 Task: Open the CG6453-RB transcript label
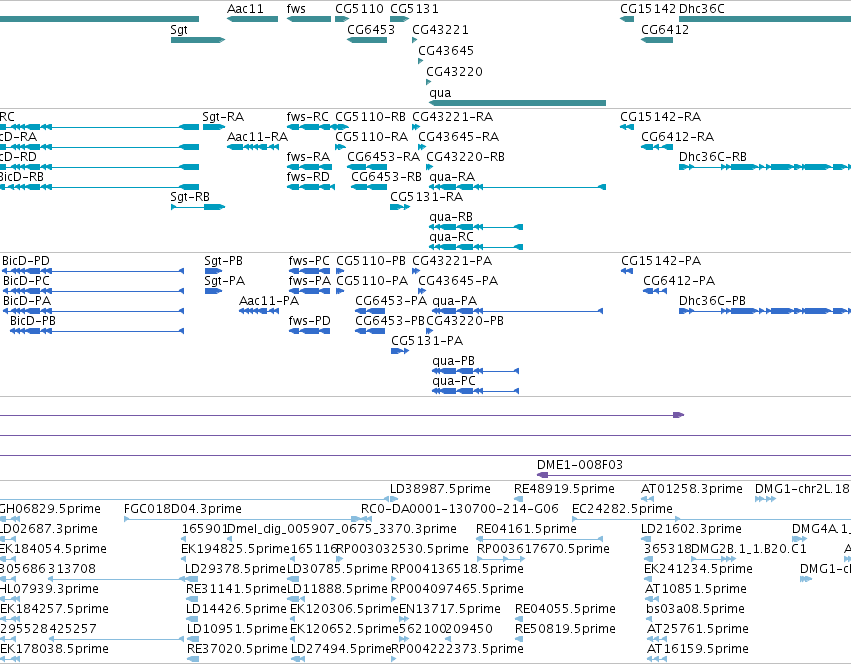pyautogui.click(x=386, y=177)
